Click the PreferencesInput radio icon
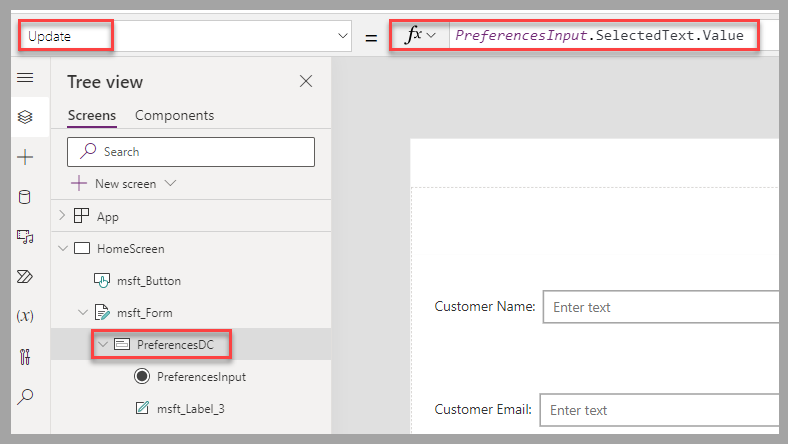Image resolution: width=788 pixels, height=444 pixels. tap(142, 376)
